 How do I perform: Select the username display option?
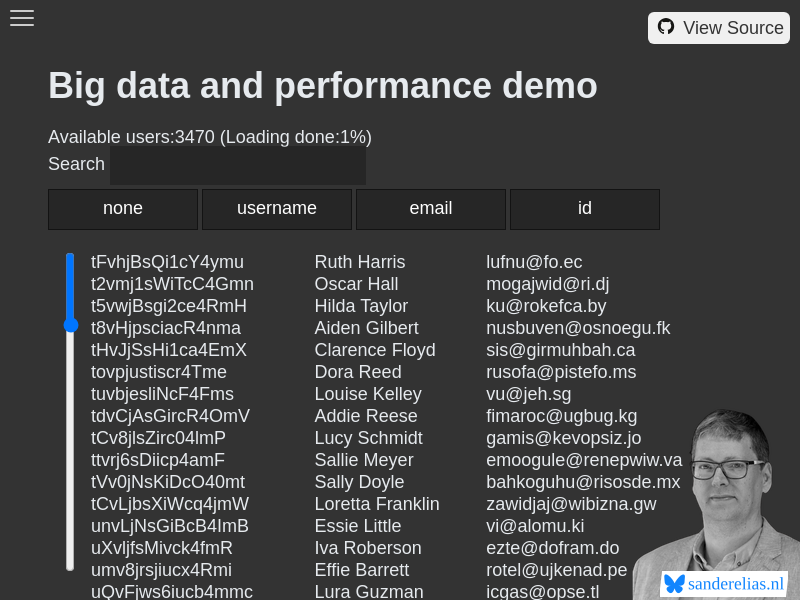click(276, 208)
